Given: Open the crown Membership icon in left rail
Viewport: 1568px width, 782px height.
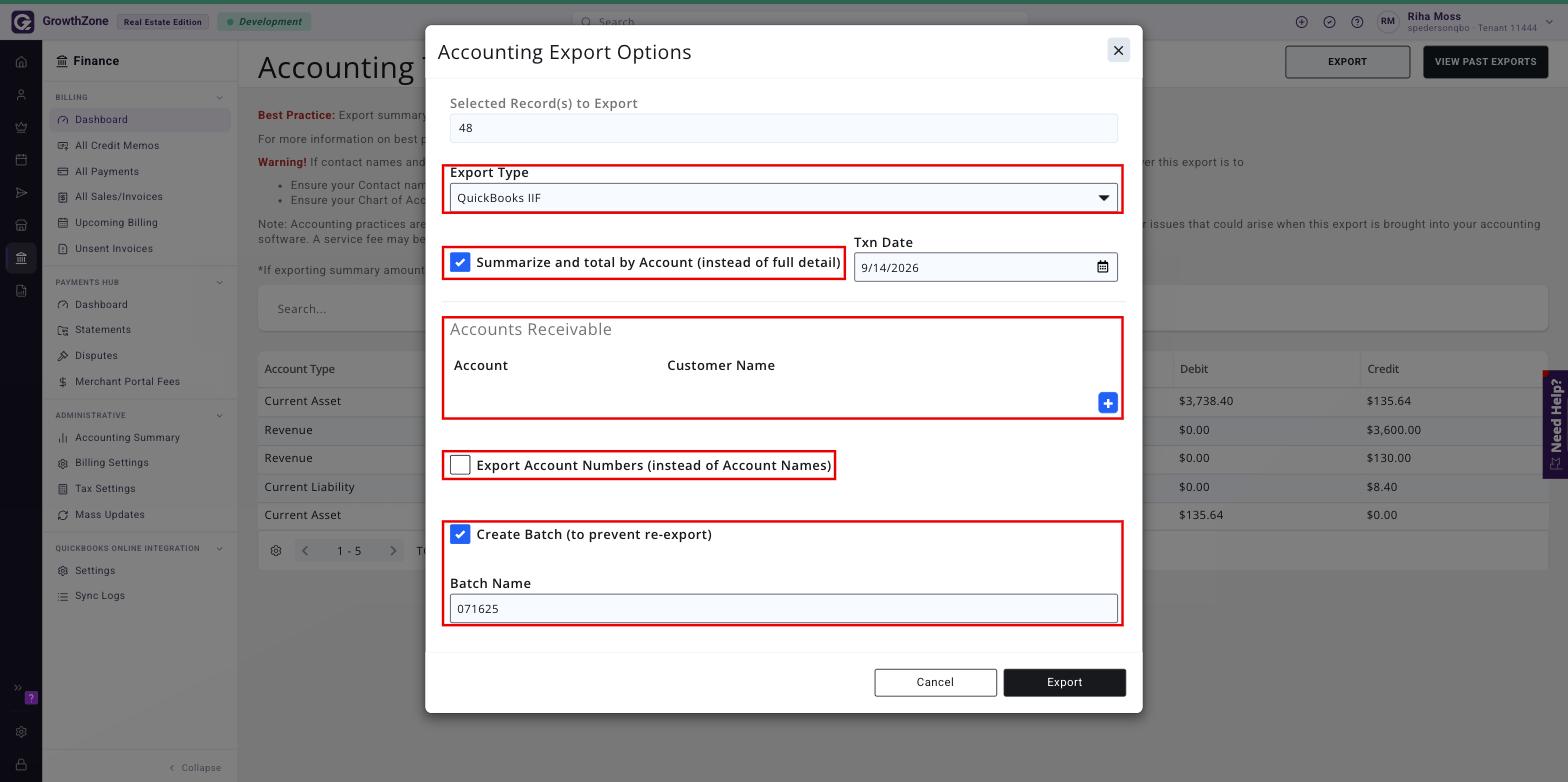Looking at the screenshot, I should tap(21, 127).
